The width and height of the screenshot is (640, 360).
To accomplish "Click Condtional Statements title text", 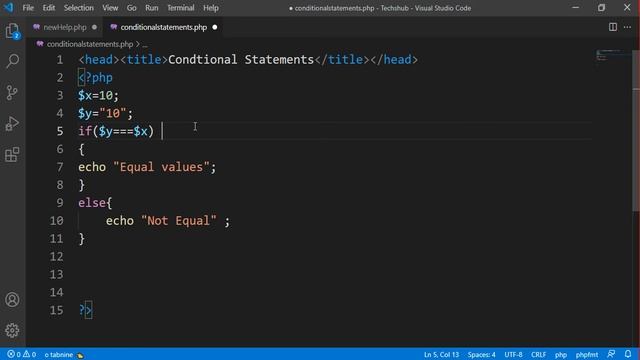I will click(x=241, y=60).
